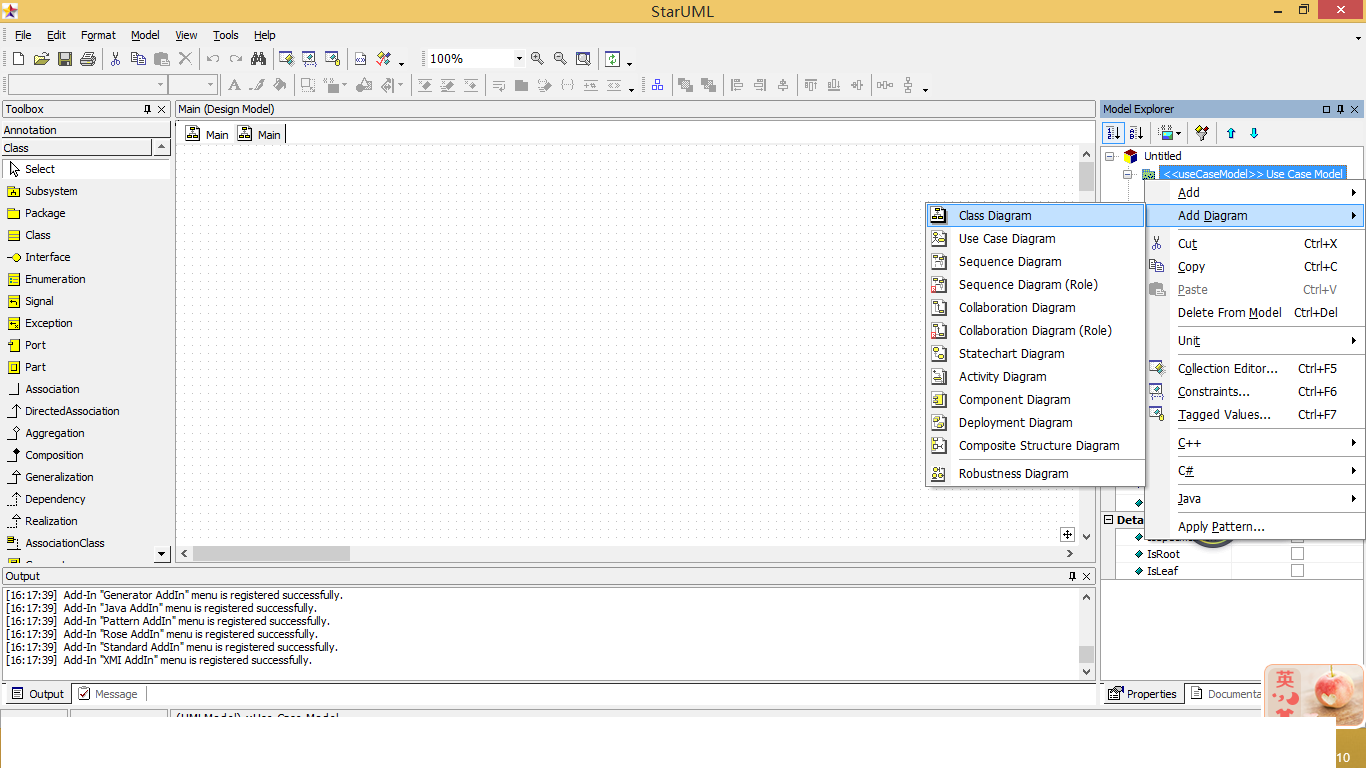Select the Exception tool in Toolbox
This screenshot has height=768, width=1366.
pyautogui.click(x=86, y=323)
